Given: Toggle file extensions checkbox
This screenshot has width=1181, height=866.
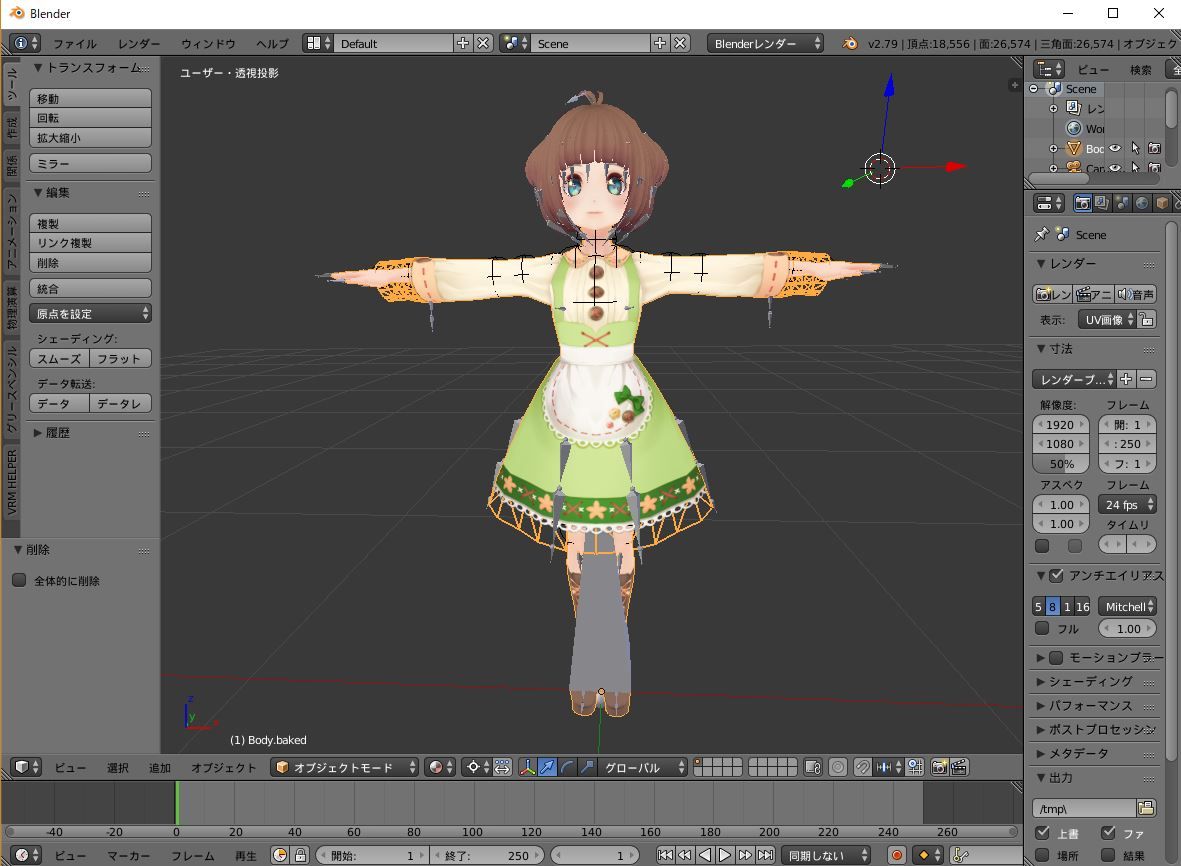Looking at the screenshot, I should [1108, 833].
